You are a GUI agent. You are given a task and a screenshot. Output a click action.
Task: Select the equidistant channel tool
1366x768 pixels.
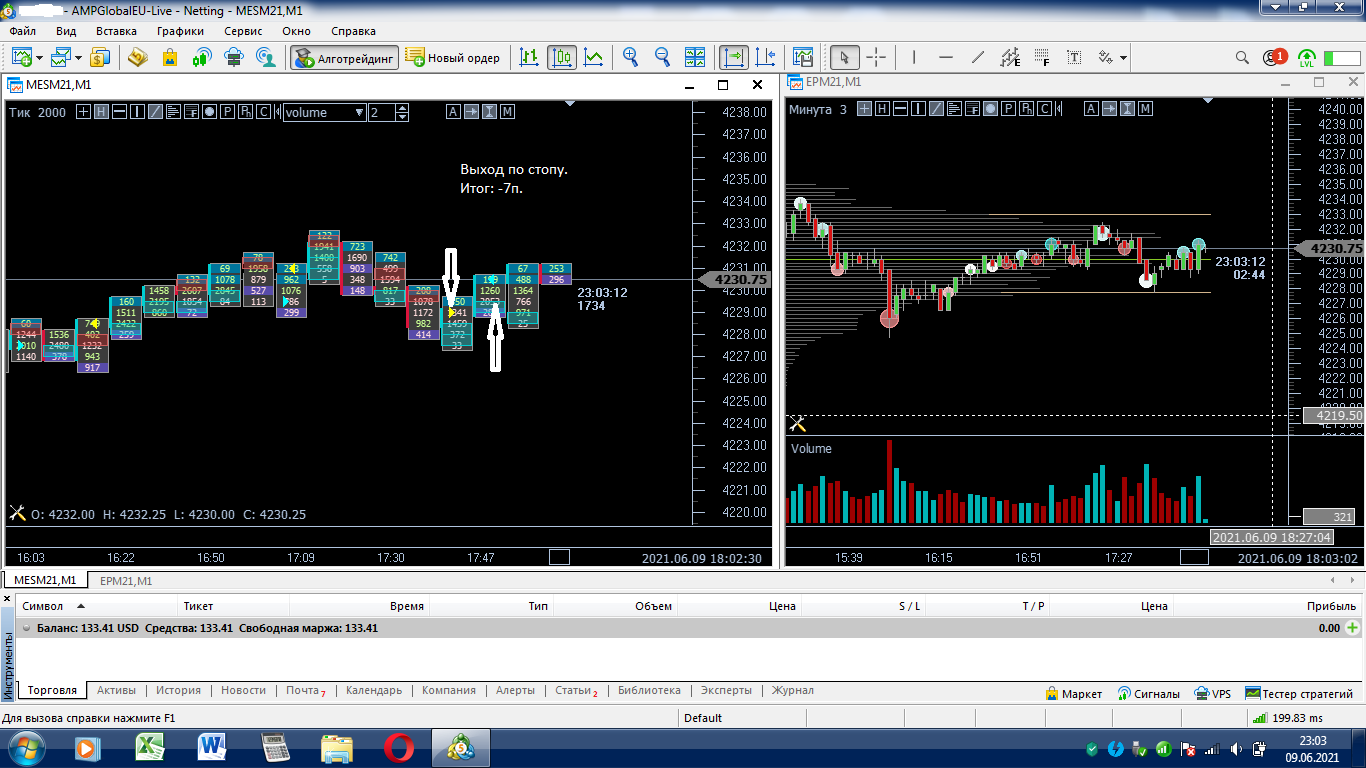1010,57
